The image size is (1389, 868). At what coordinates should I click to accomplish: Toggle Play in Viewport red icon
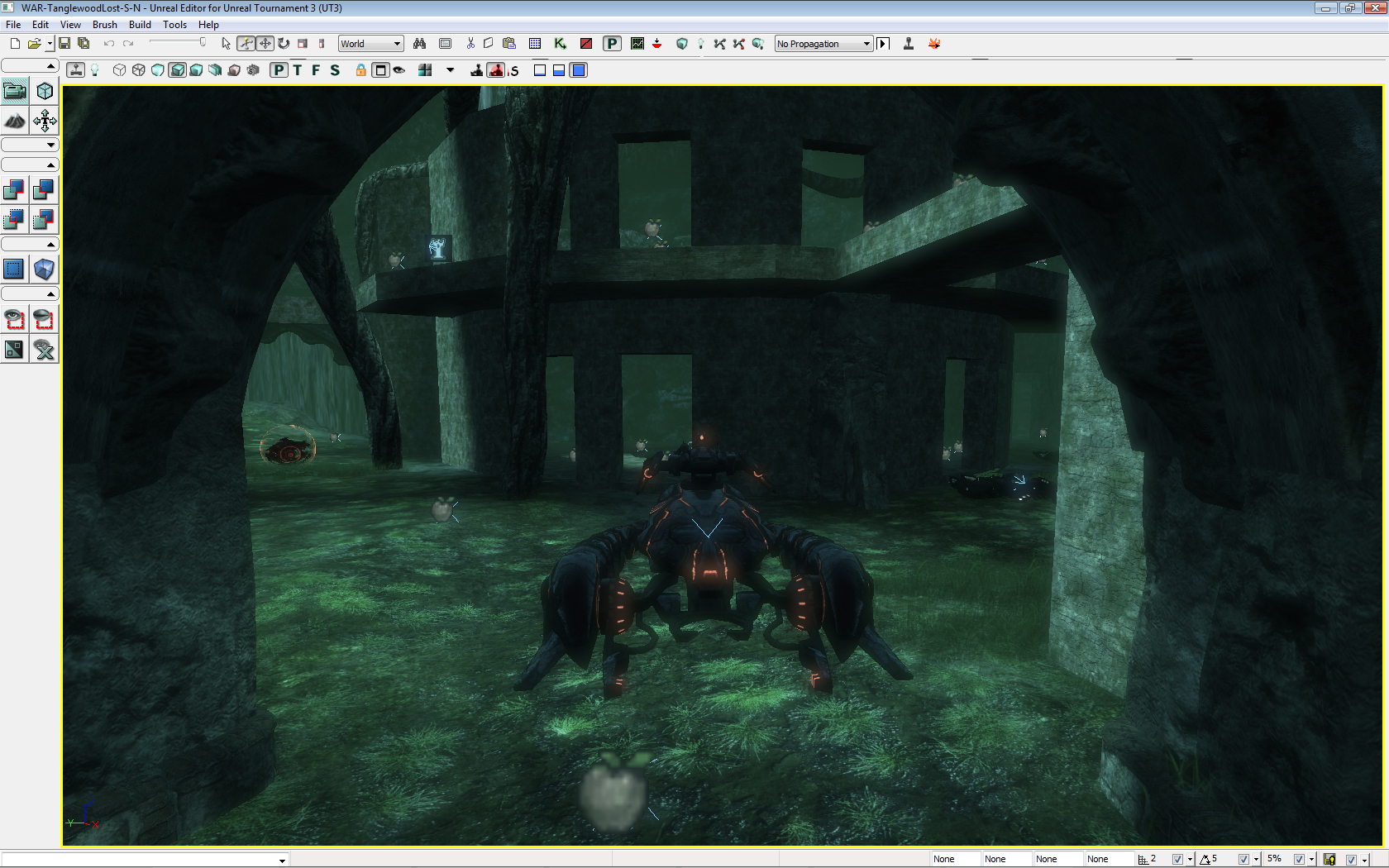[x=496, y=70]
